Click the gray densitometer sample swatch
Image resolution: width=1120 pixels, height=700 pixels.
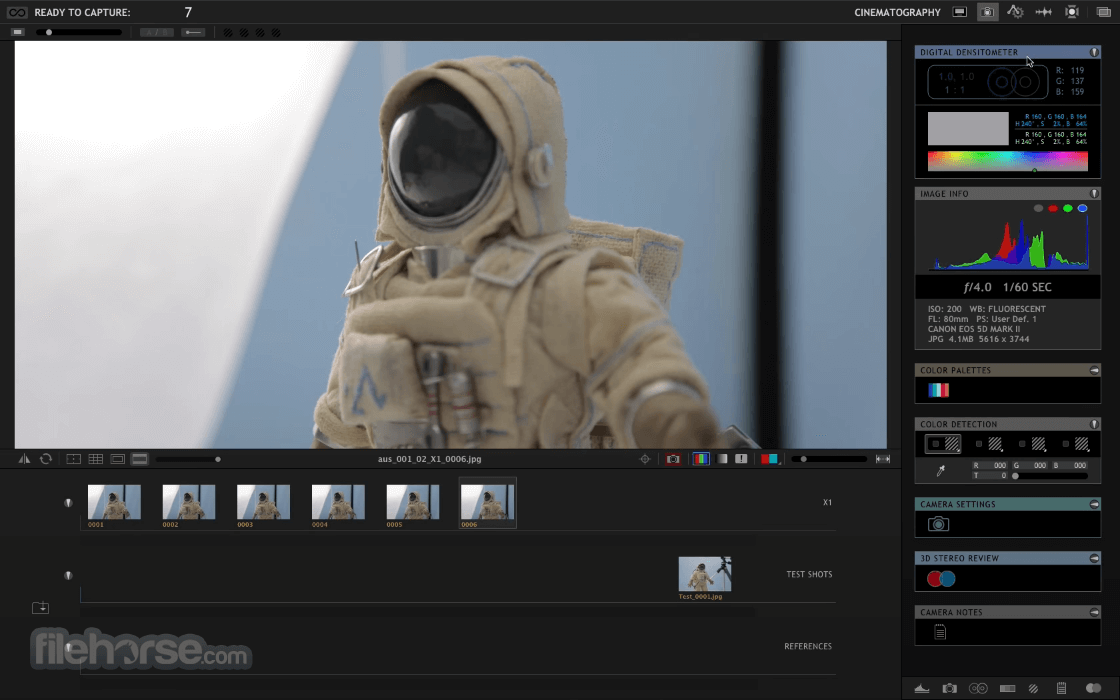coord(968,129)
